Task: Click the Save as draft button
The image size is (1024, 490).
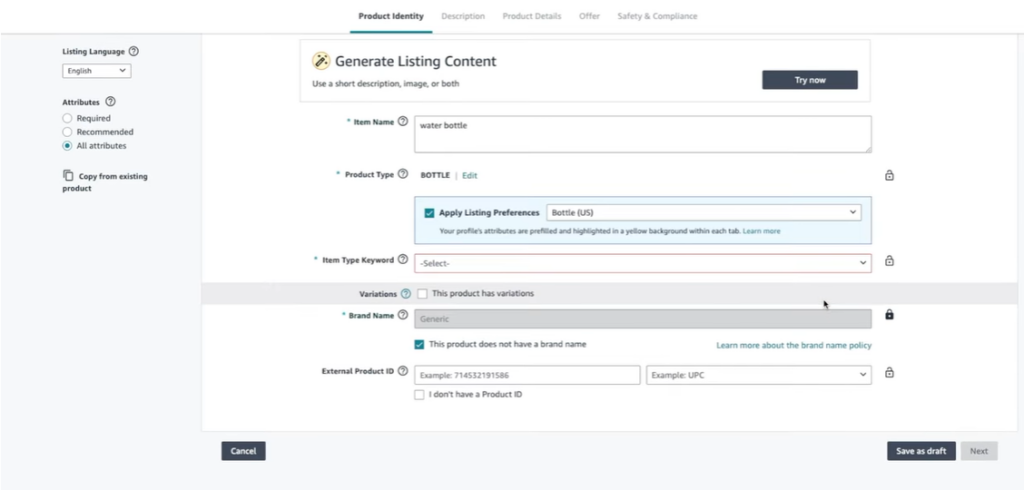Action: pyautogui.click(x=921, y=451)
